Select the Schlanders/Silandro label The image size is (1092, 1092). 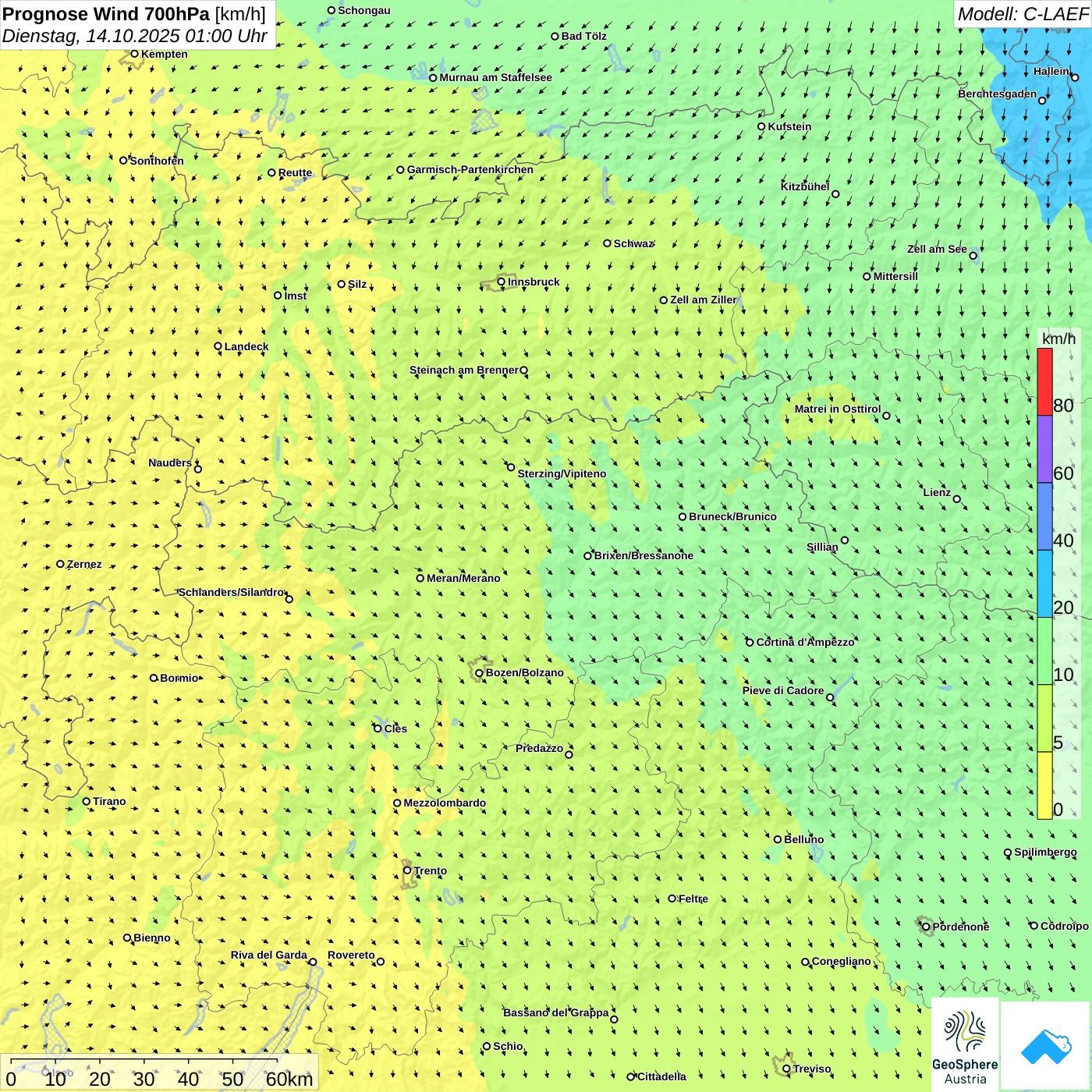[x=231, y=593]
